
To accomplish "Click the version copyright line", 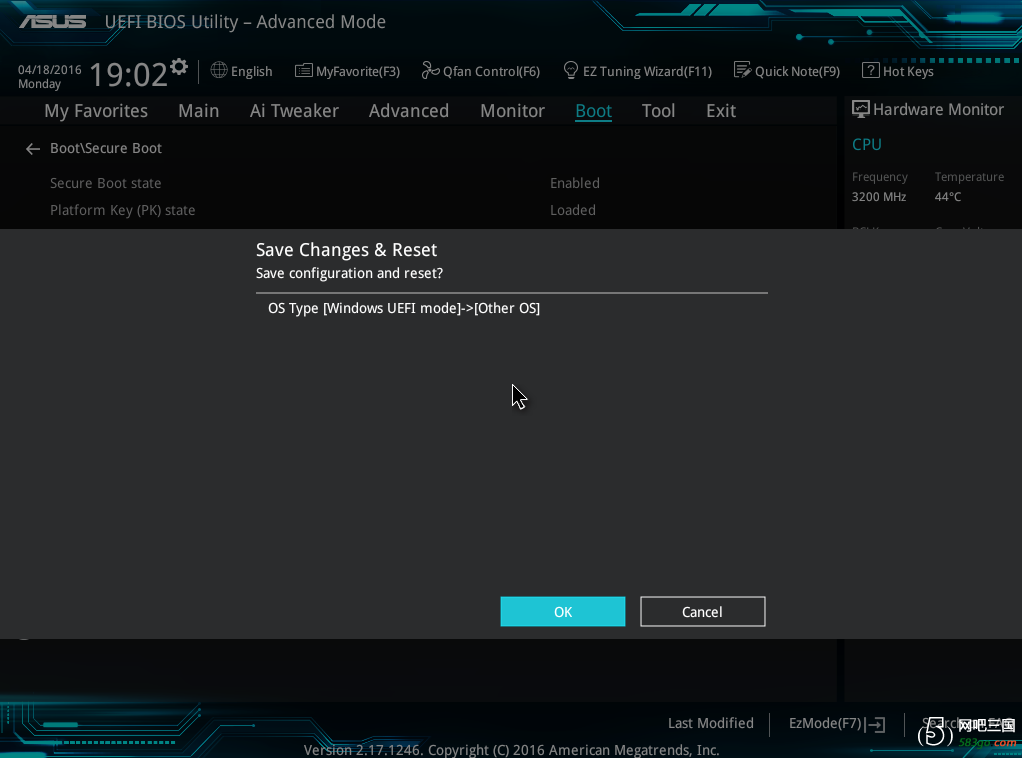I will [x=511, y=750].
